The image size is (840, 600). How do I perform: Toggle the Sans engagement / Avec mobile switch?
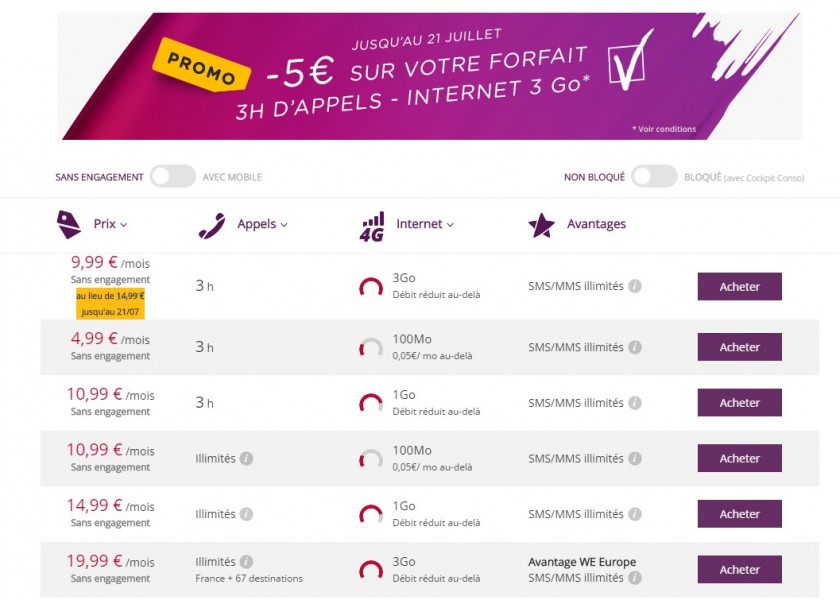[x=173, y=177]
